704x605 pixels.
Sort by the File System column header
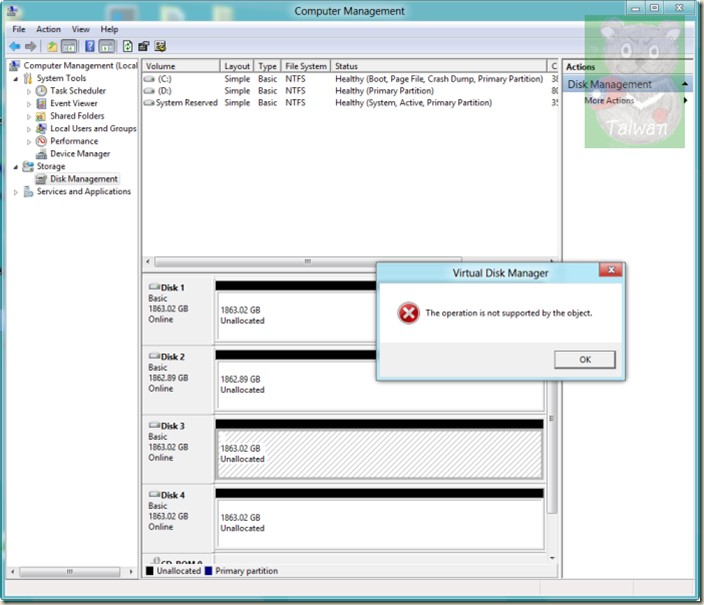coord(306,66)
